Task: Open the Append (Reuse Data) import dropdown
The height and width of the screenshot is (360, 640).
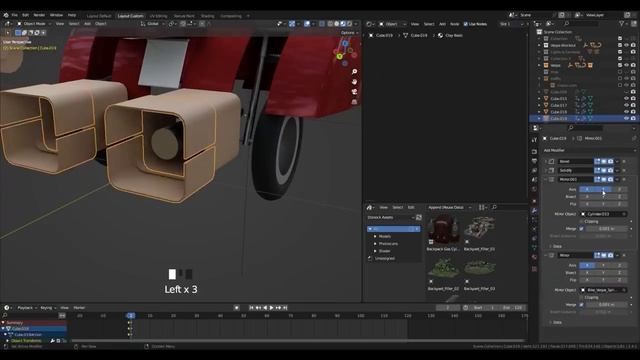Action: [x=448, y=207]
